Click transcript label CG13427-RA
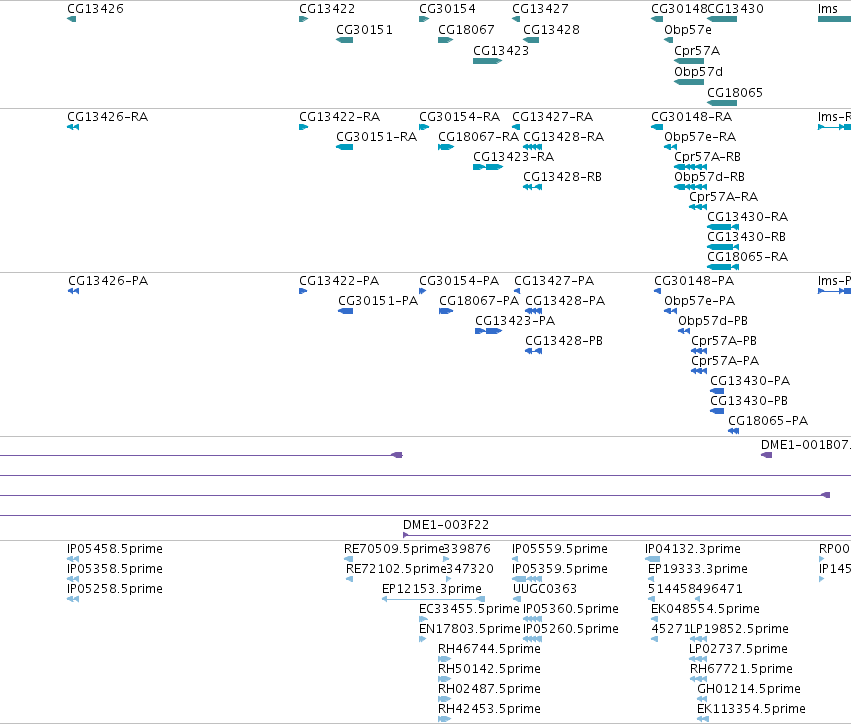 tap(552, 117)
